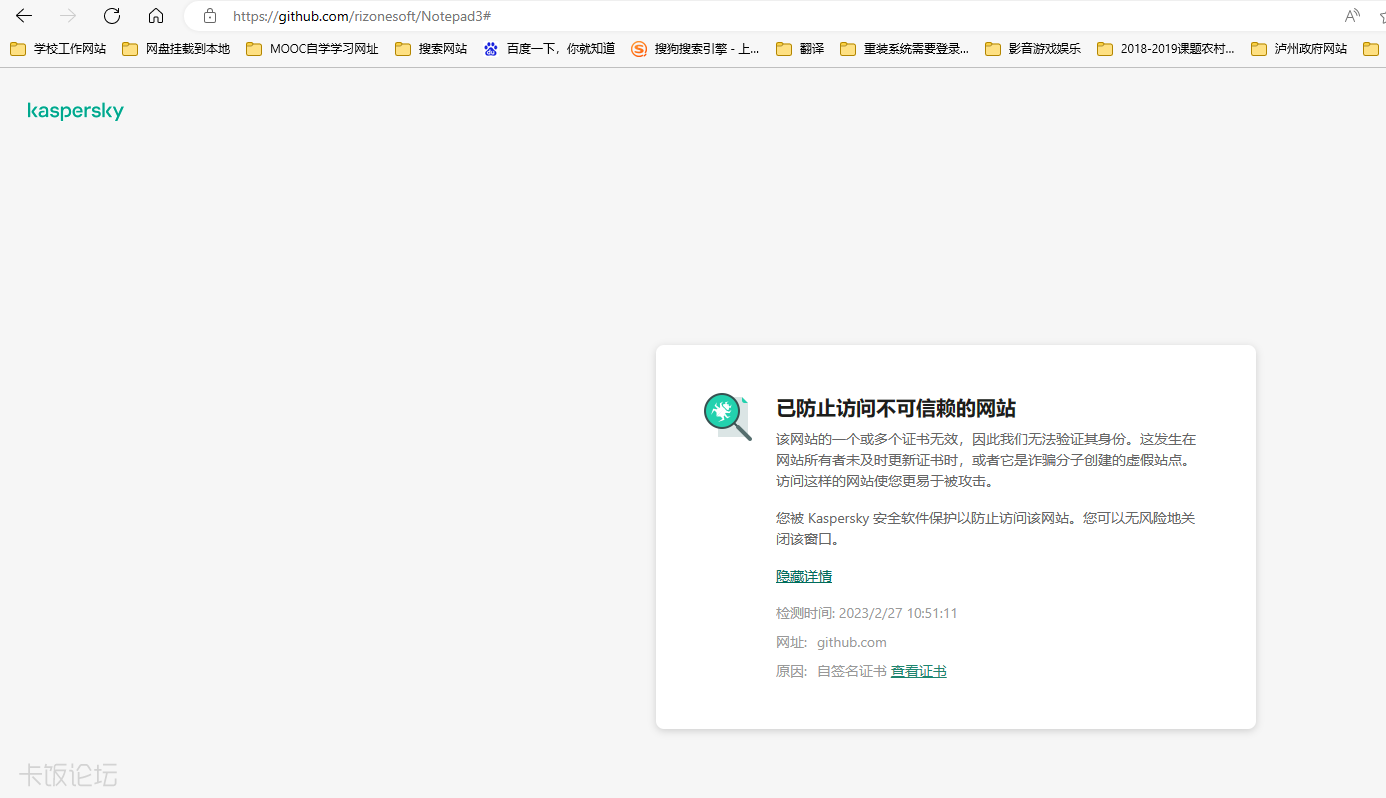Click the 自签名证书 reason text
This screenshot has height=798, width=1386.
pyautogui.click(x=852, y=671)
